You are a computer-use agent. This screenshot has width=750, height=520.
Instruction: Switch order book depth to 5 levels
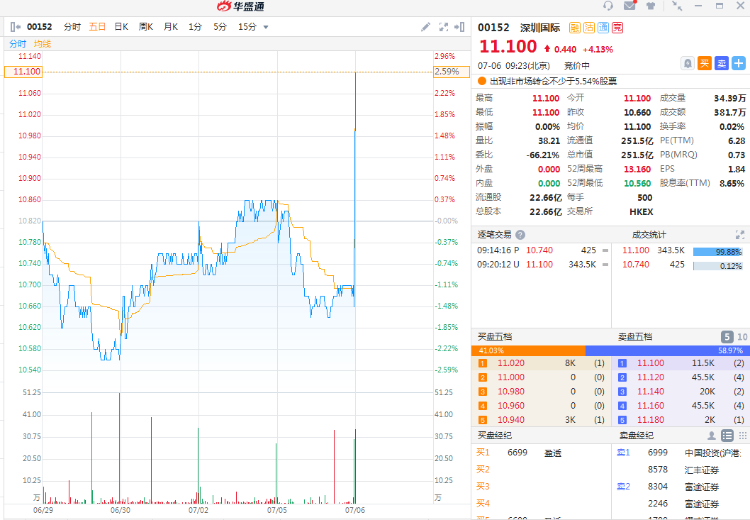pos(727,337)
